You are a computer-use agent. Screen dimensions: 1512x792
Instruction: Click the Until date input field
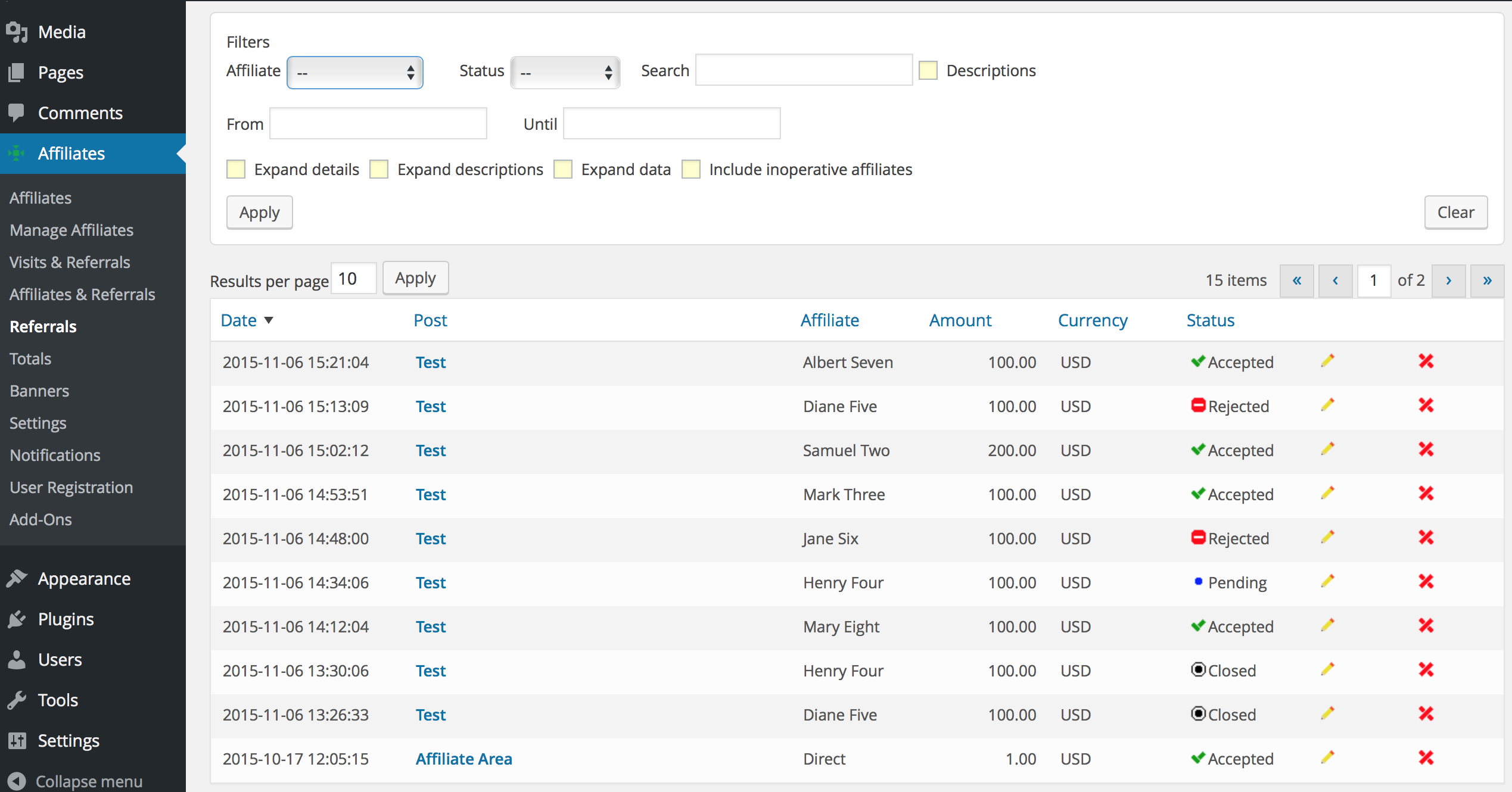click(x=672, y=123)
